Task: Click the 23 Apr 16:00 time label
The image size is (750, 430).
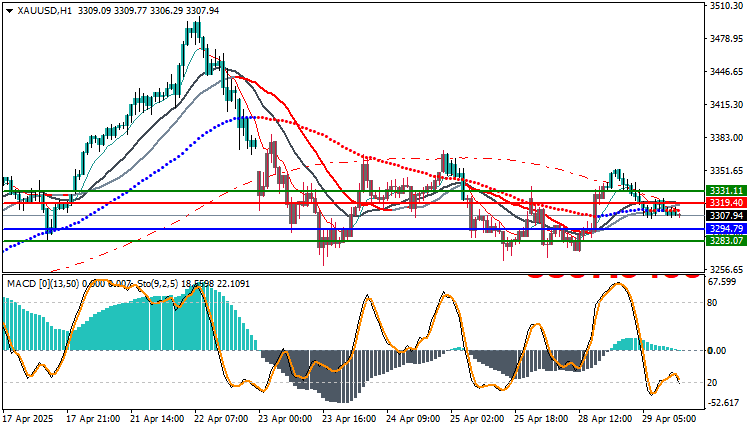Action: click(350, 419)
